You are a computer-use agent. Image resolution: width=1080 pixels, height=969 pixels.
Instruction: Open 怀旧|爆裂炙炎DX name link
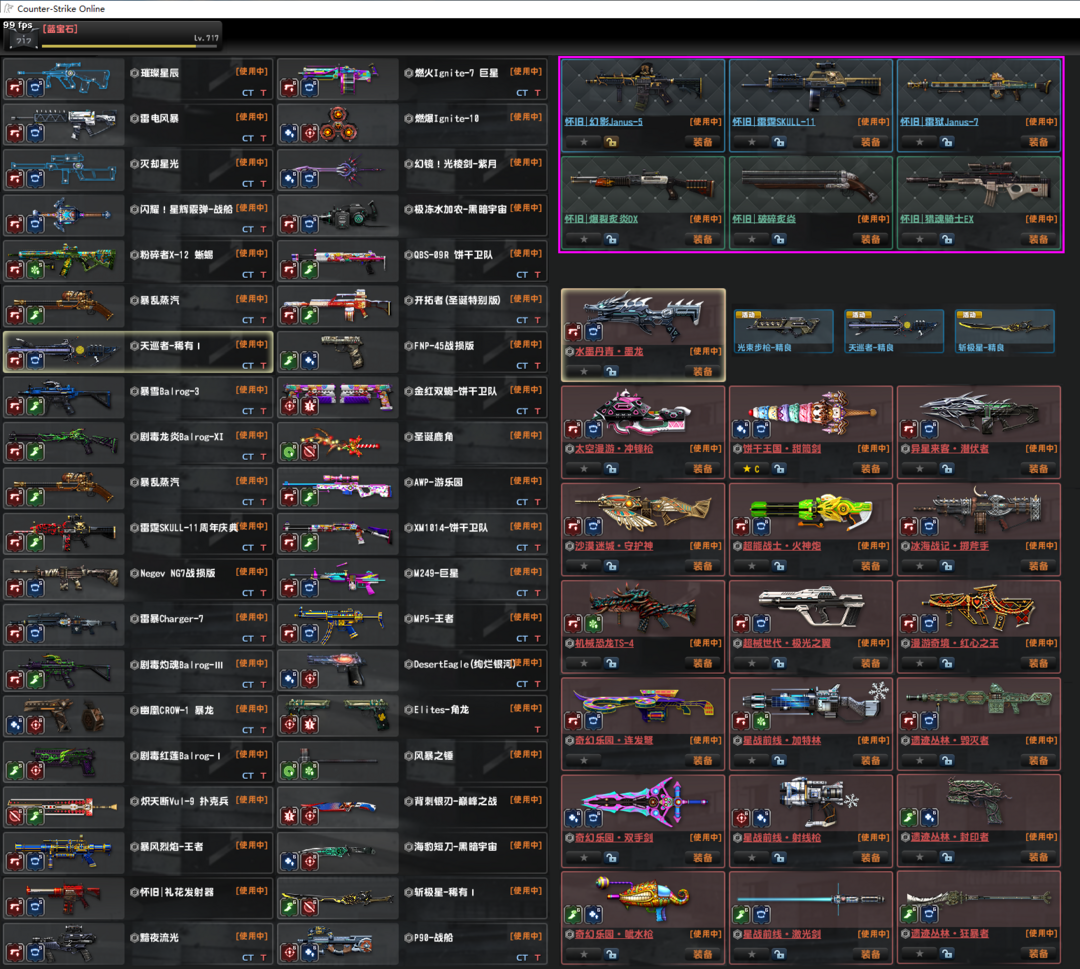click(x=601, y=219)
